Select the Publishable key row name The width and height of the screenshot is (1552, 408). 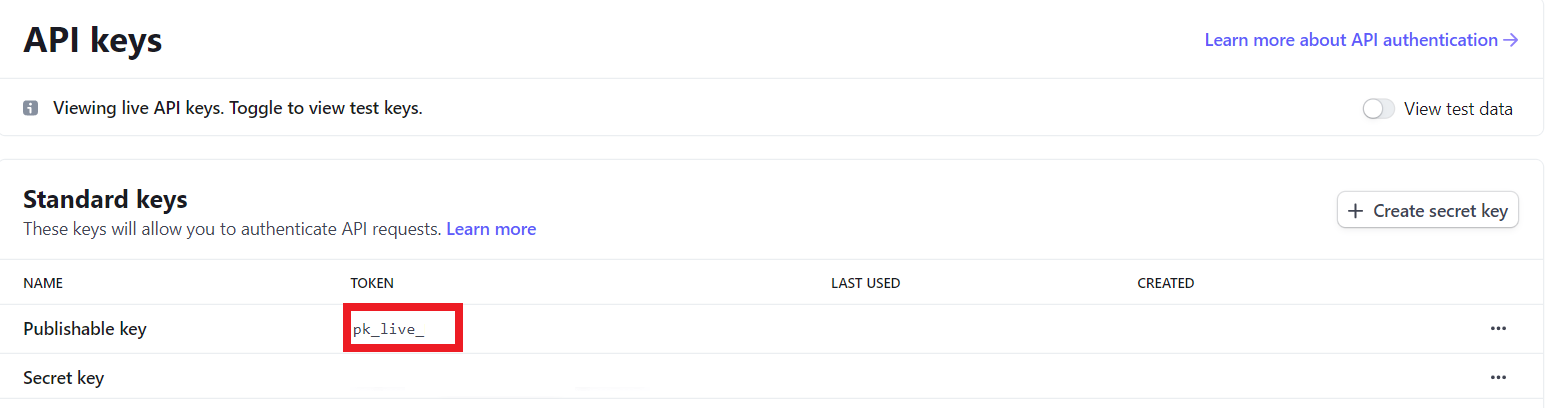tap(85, 328)
